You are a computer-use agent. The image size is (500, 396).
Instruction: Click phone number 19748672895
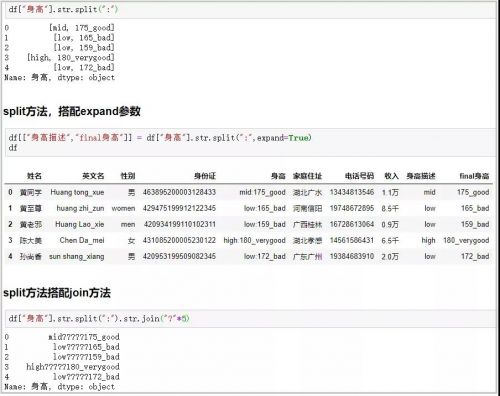pos(352,208)
